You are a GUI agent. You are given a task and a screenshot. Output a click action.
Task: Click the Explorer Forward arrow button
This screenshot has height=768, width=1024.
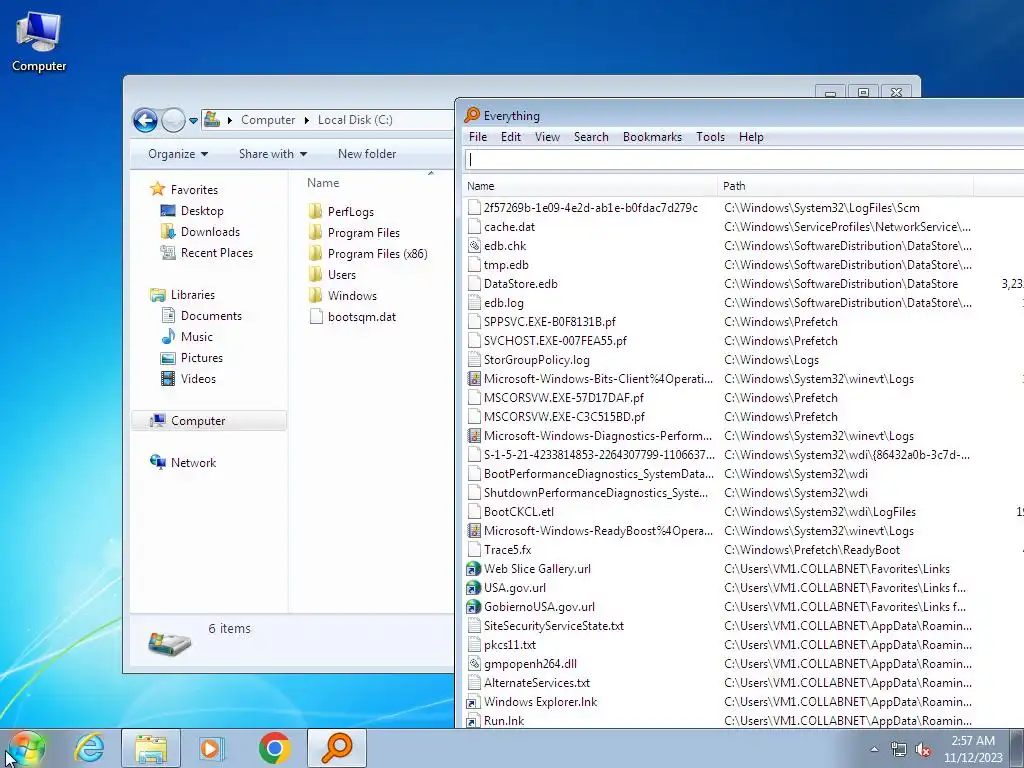173,120
